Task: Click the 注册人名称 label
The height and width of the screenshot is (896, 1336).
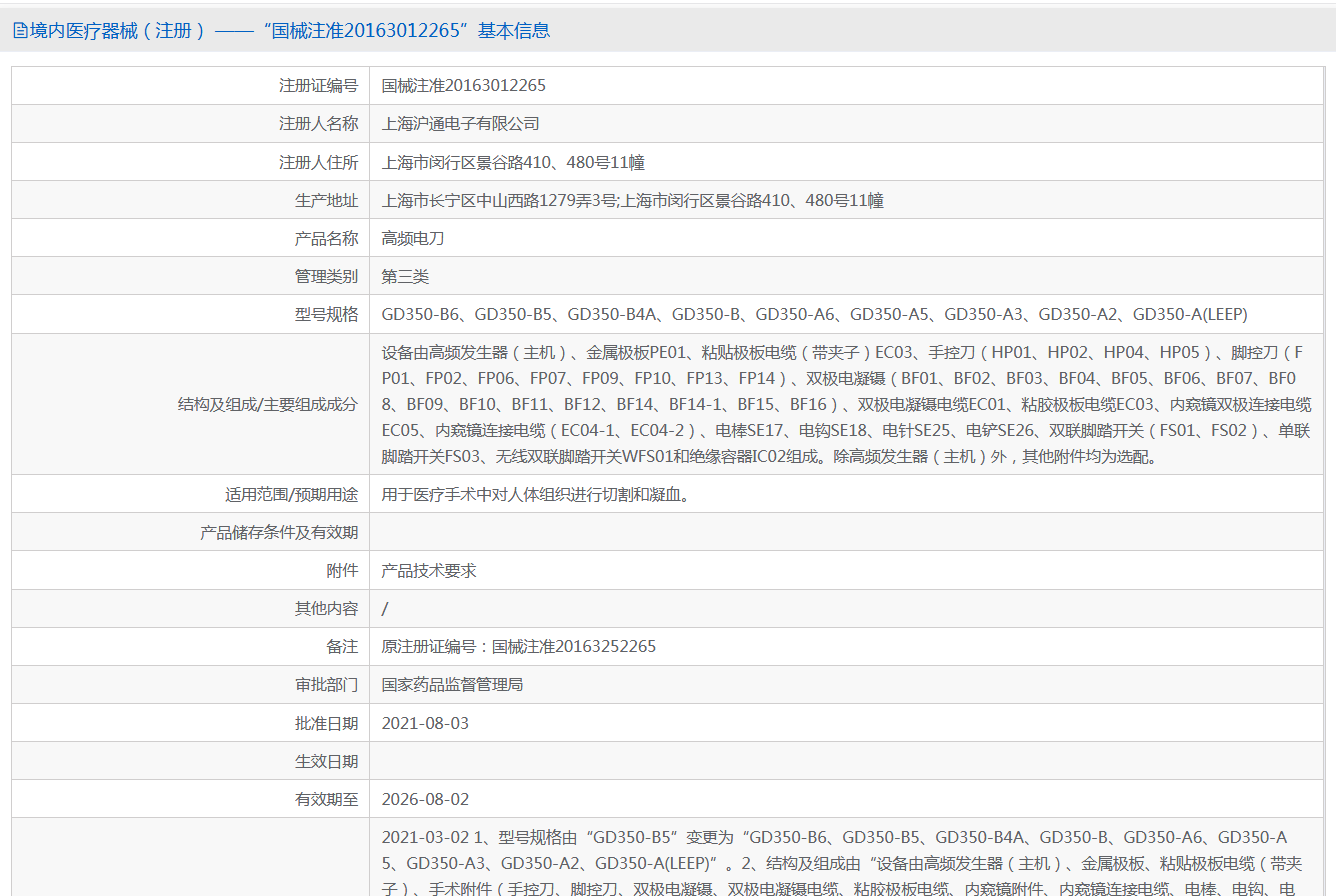Action: coord(318,124)
